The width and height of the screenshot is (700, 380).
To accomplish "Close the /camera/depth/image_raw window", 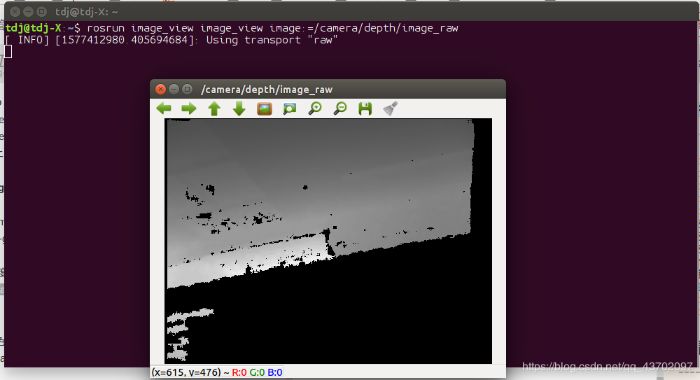I will 161,89.
